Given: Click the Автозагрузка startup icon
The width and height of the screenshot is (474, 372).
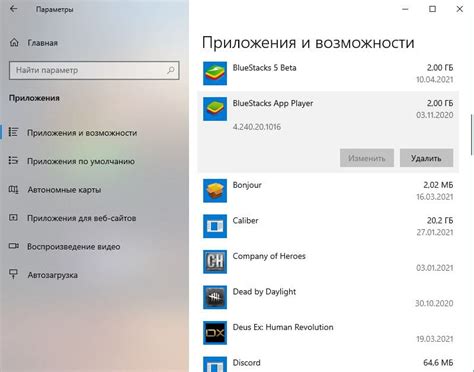Looking at the screenshot, I should pyautogui.click(x=13, y=274).
